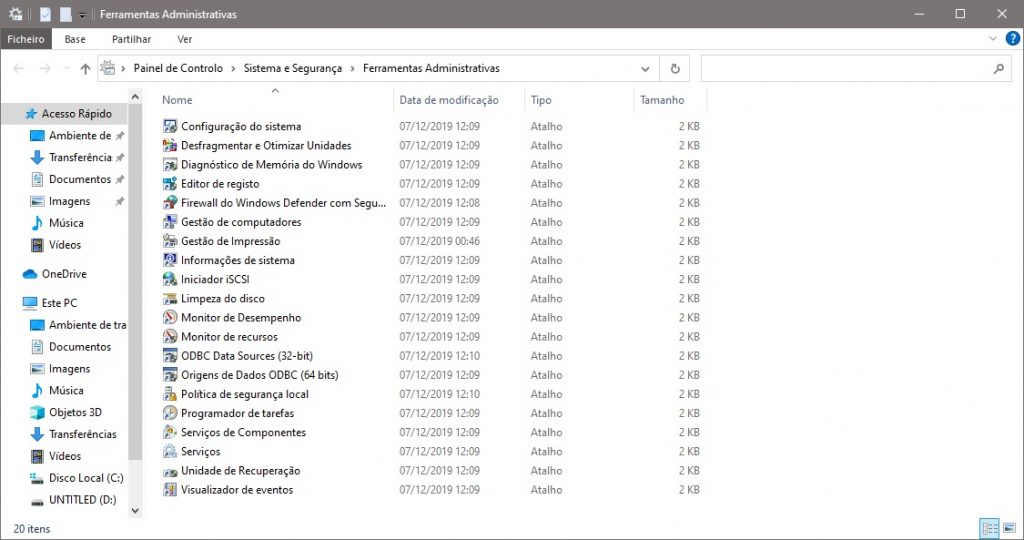1024x540 pixels.
Task: Click Painel de Controlo in the breadcrumb
Action: tap(178, 68)
